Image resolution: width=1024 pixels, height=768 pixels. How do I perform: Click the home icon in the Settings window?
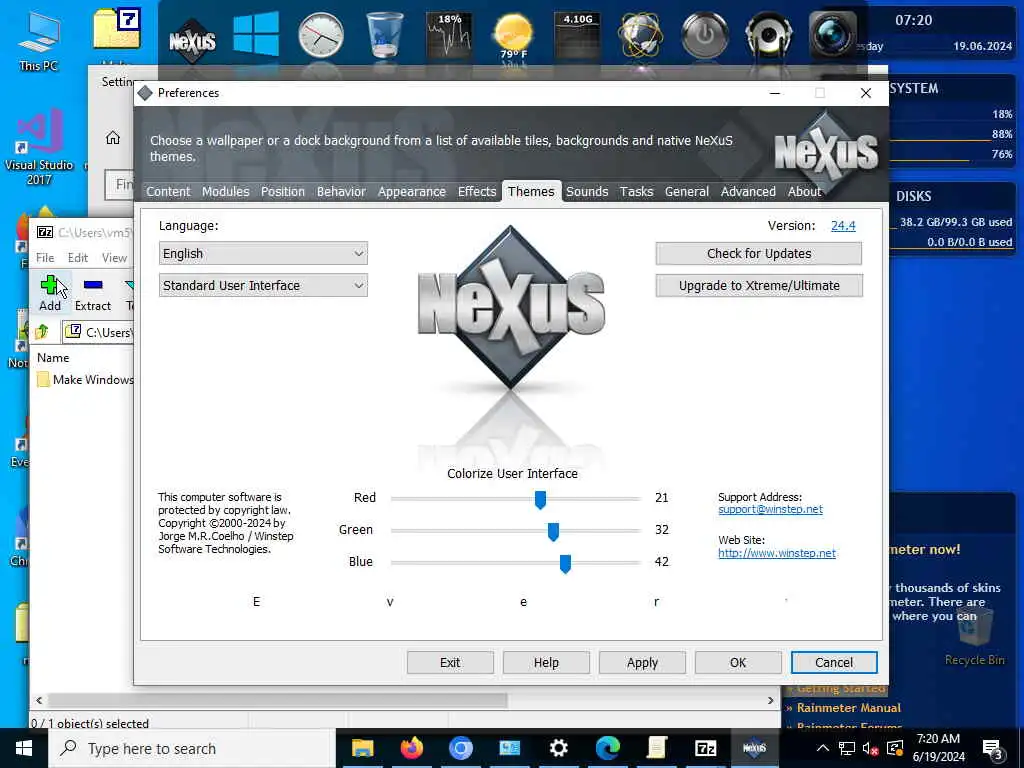click(x=113, y=138)
